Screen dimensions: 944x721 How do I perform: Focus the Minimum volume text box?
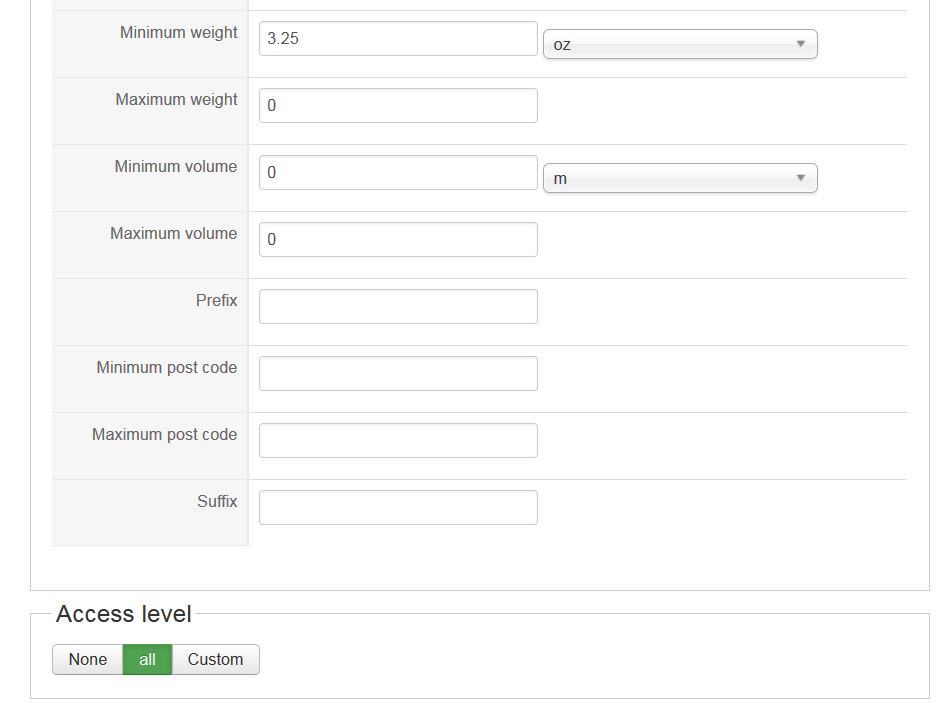tap(398, 173)
